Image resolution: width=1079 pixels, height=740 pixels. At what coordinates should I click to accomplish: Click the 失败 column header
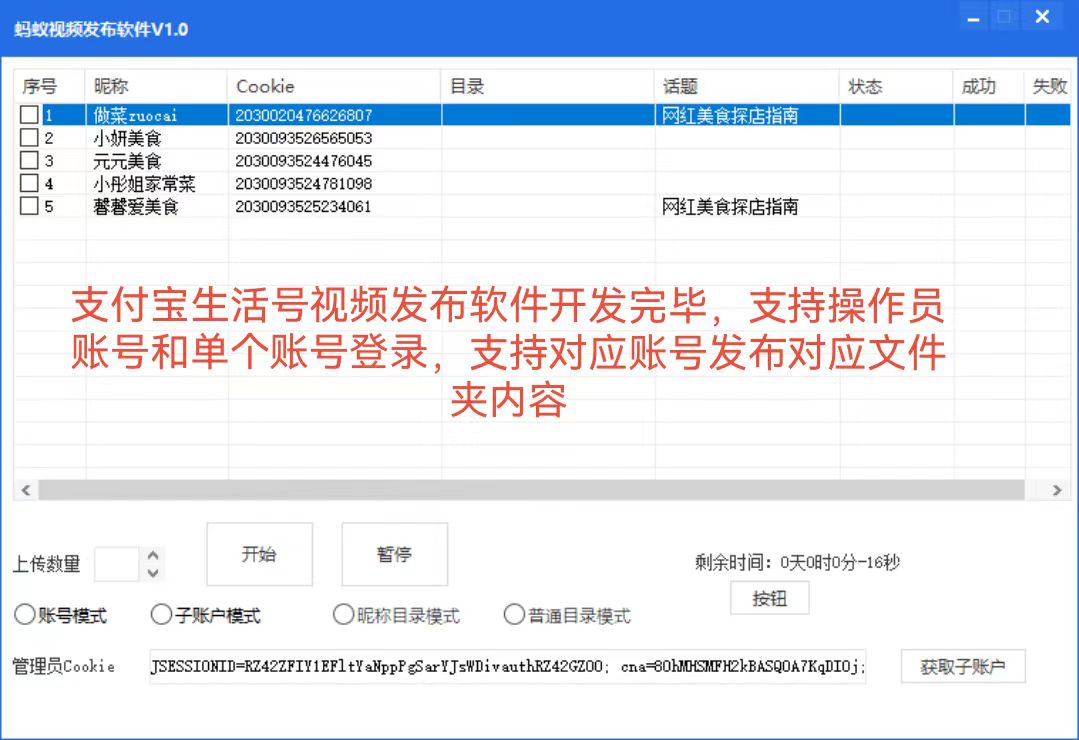[1047, 86]
